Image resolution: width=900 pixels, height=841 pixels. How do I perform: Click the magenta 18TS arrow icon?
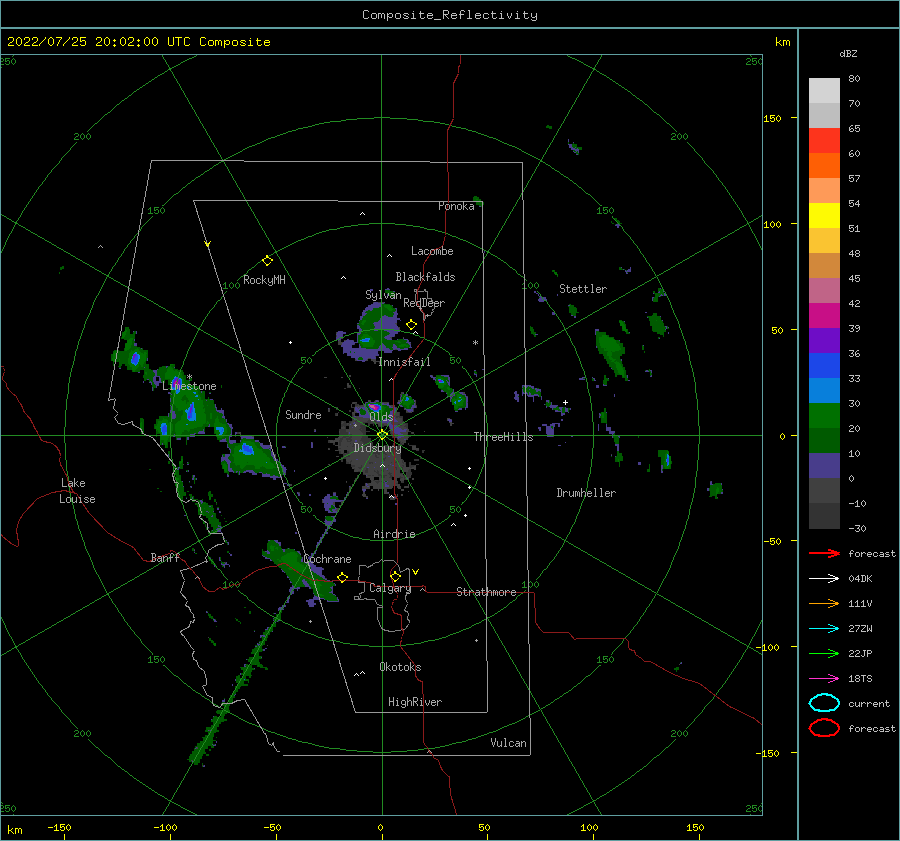pos(824,679)
